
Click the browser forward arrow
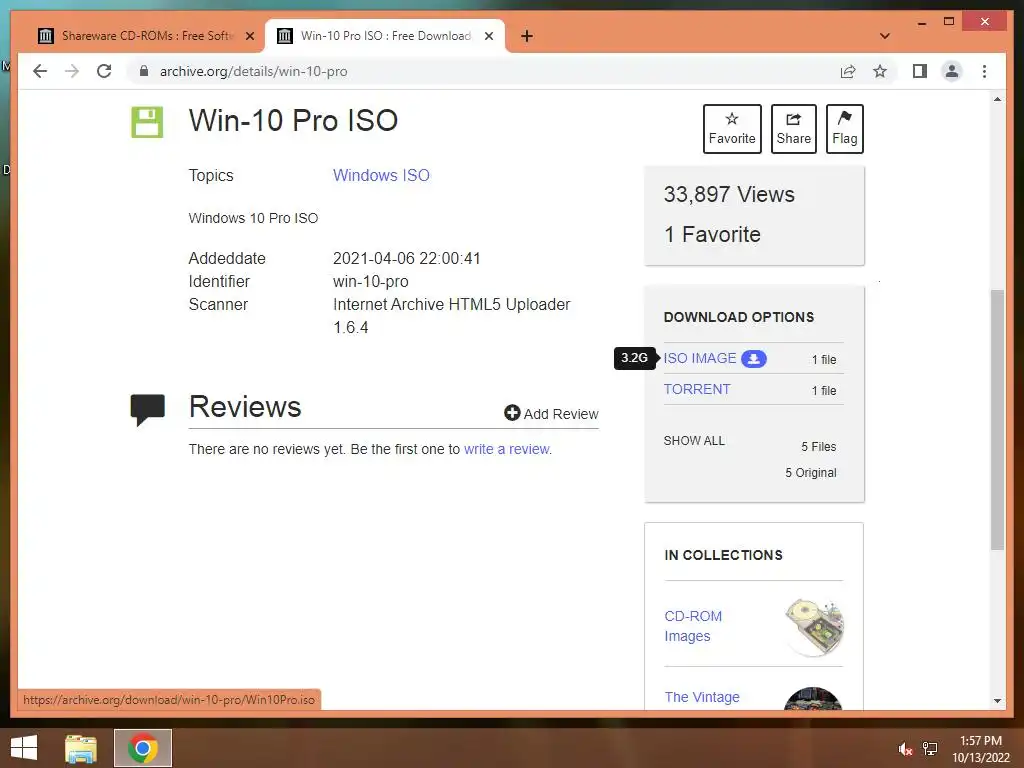[x=72, y=71]
